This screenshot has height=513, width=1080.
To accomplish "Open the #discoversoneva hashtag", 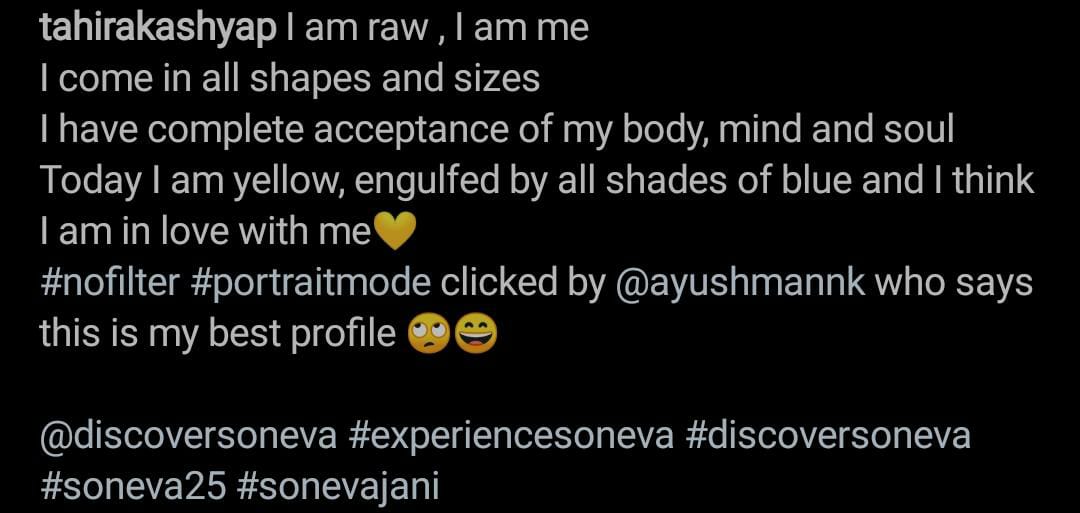I will click(x=829, y=436).
